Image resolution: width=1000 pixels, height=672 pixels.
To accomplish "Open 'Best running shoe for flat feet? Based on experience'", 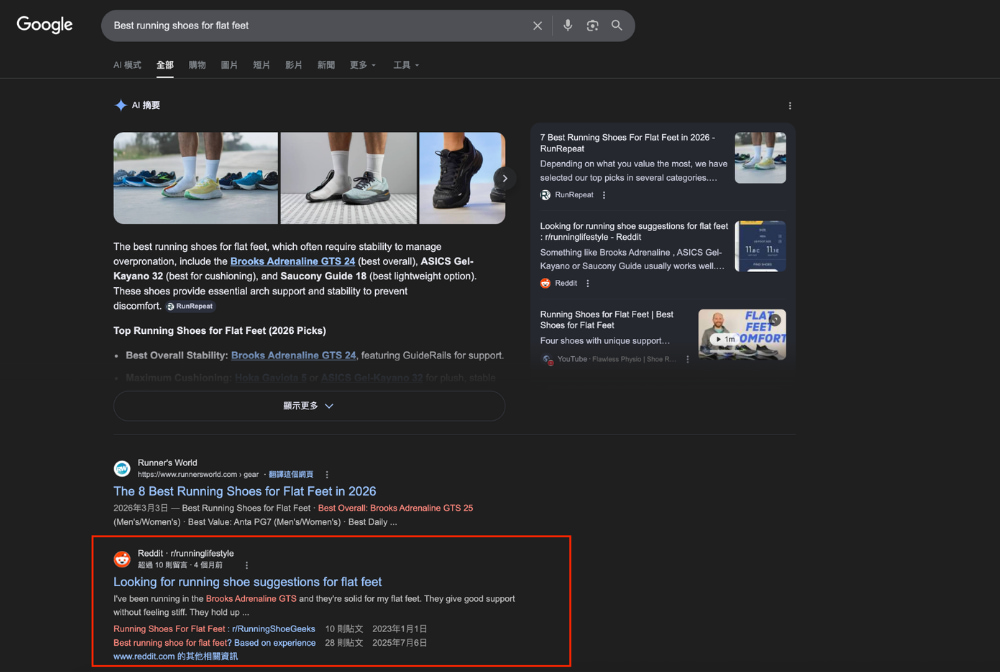I will pyautogui.click(x=214, y=643).
